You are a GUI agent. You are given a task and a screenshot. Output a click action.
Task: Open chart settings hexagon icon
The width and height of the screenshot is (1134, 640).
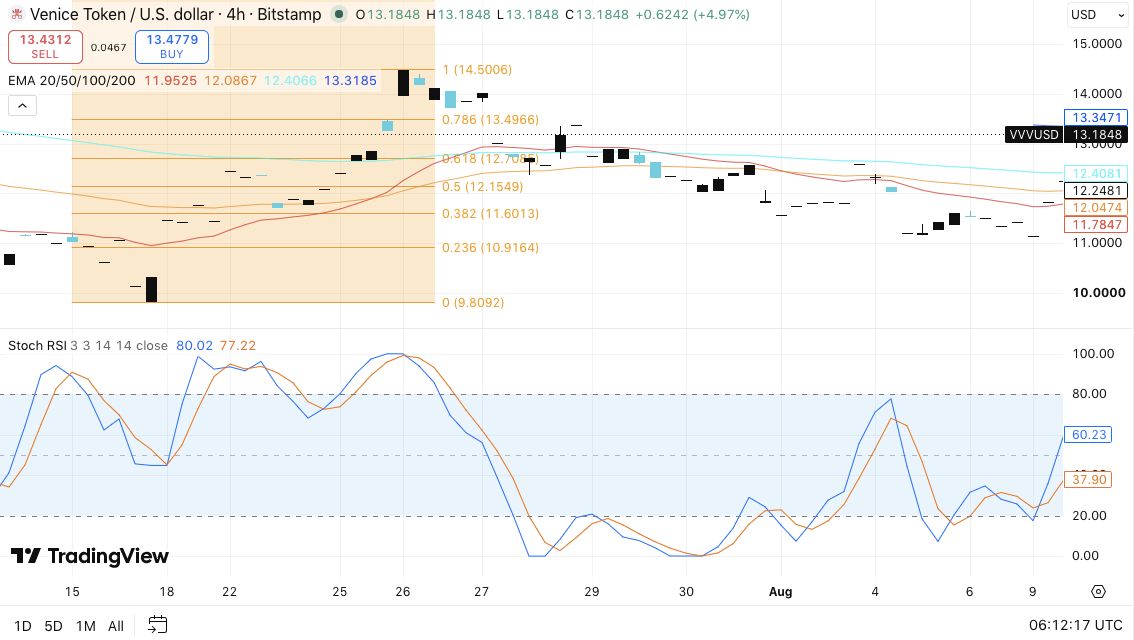(1098, 592)
